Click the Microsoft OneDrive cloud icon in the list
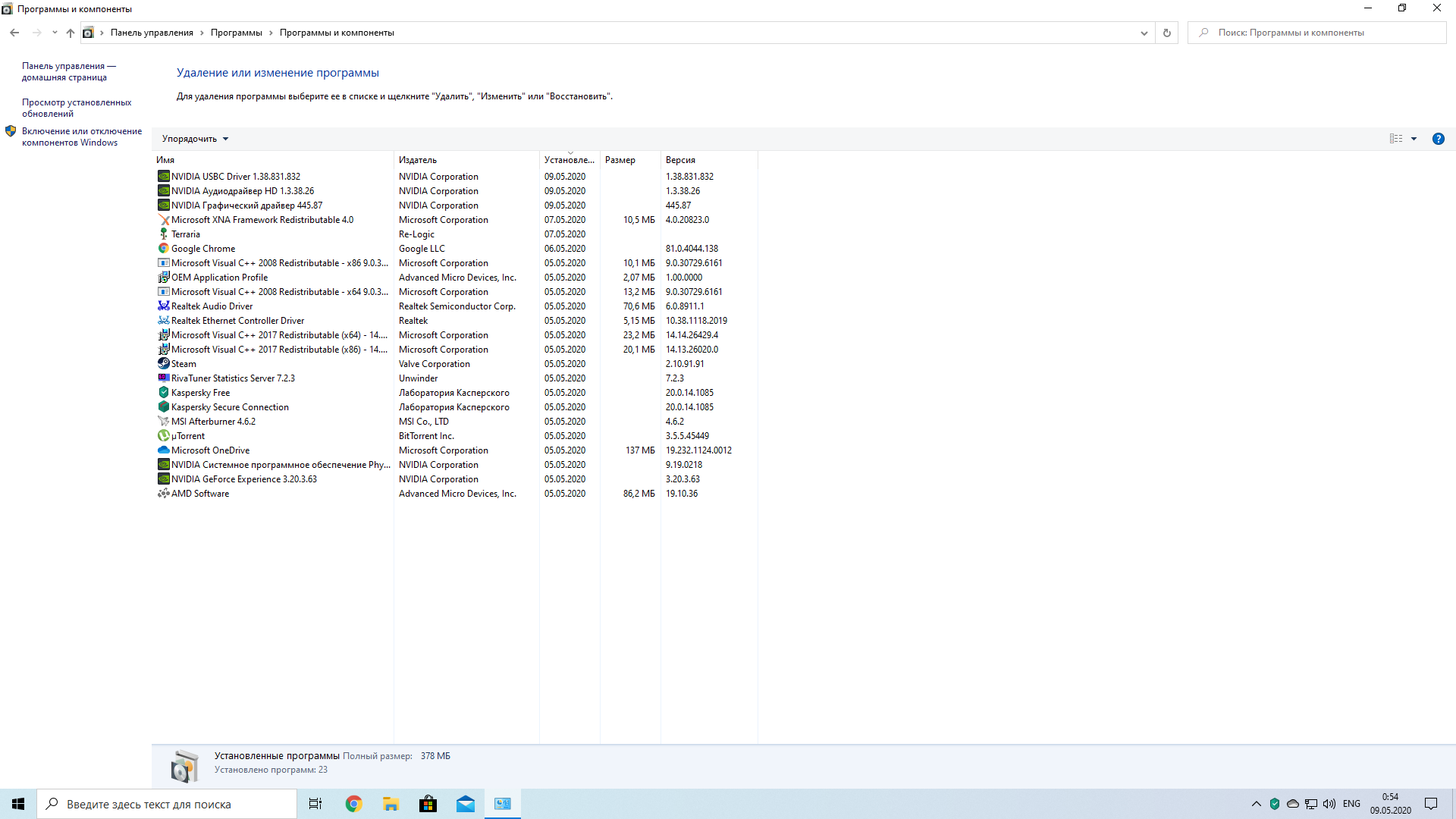 coord(163,450)
